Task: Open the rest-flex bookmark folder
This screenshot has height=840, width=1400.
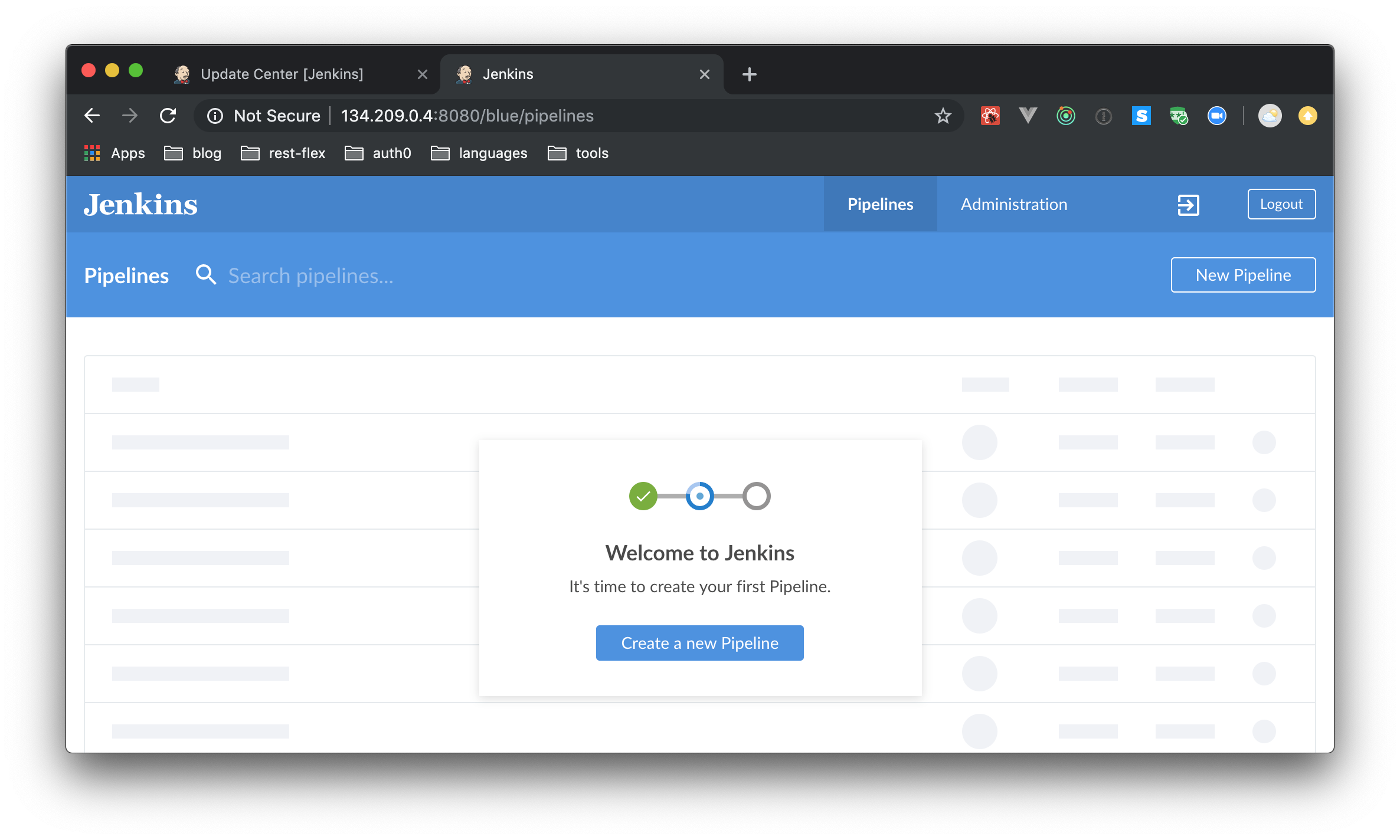Action: point(283,153)
